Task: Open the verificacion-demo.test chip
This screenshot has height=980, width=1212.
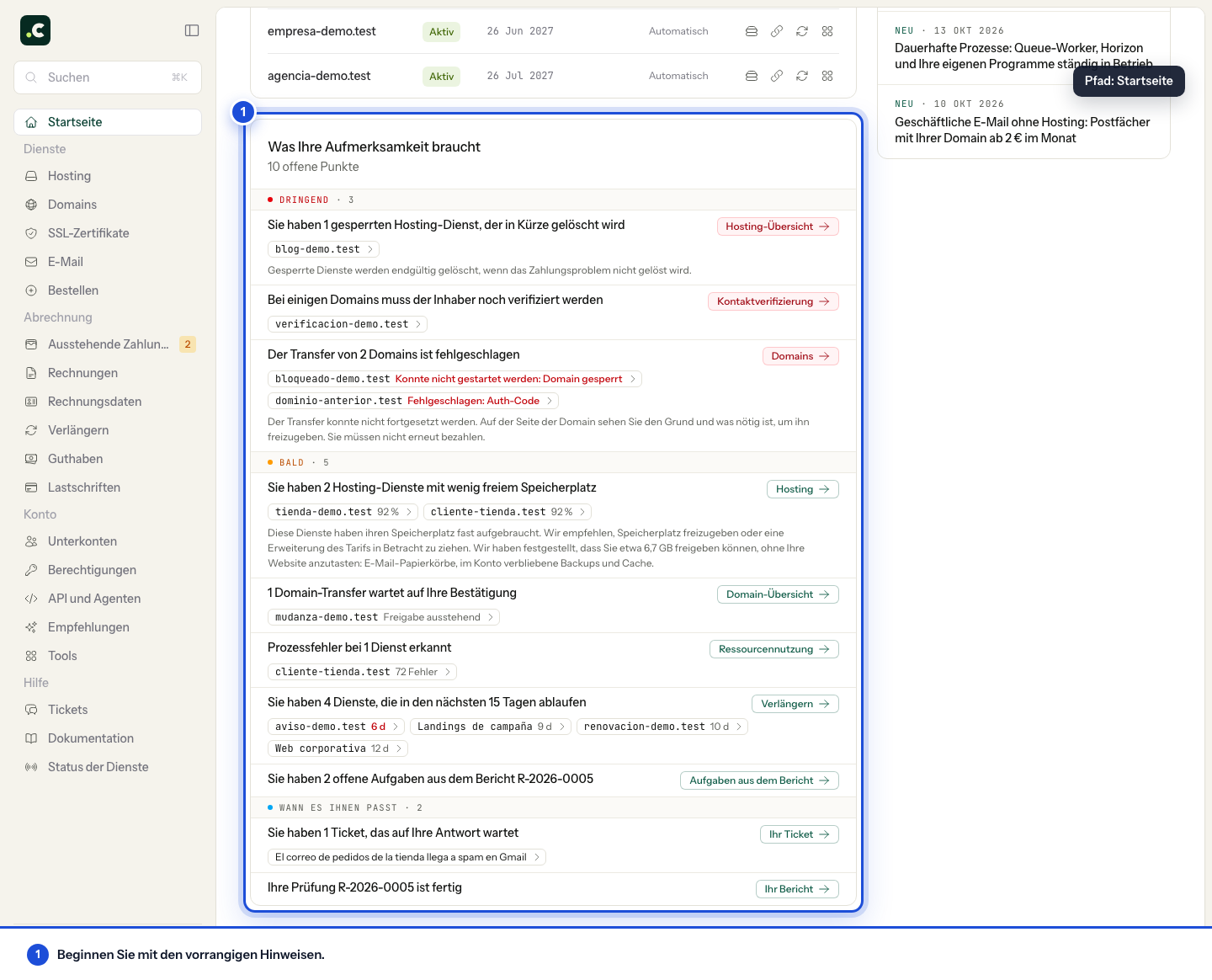Action: 348,324
